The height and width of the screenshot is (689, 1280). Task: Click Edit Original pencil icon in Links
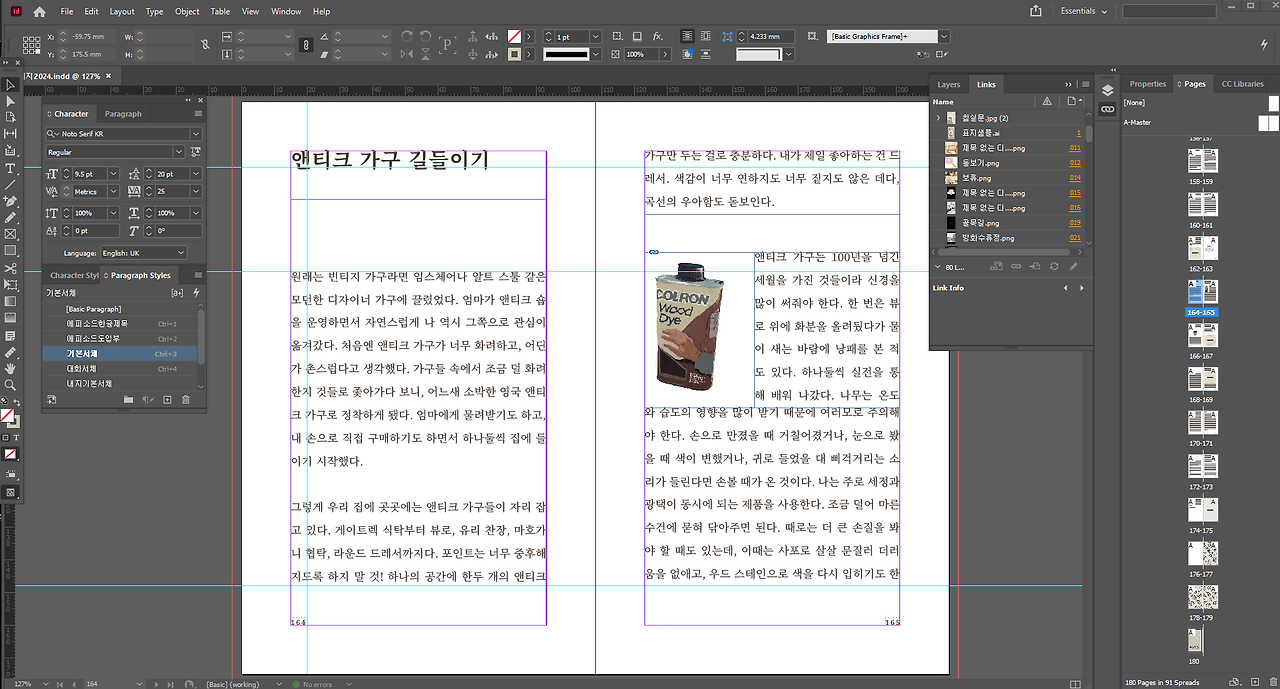point(1074,266)
